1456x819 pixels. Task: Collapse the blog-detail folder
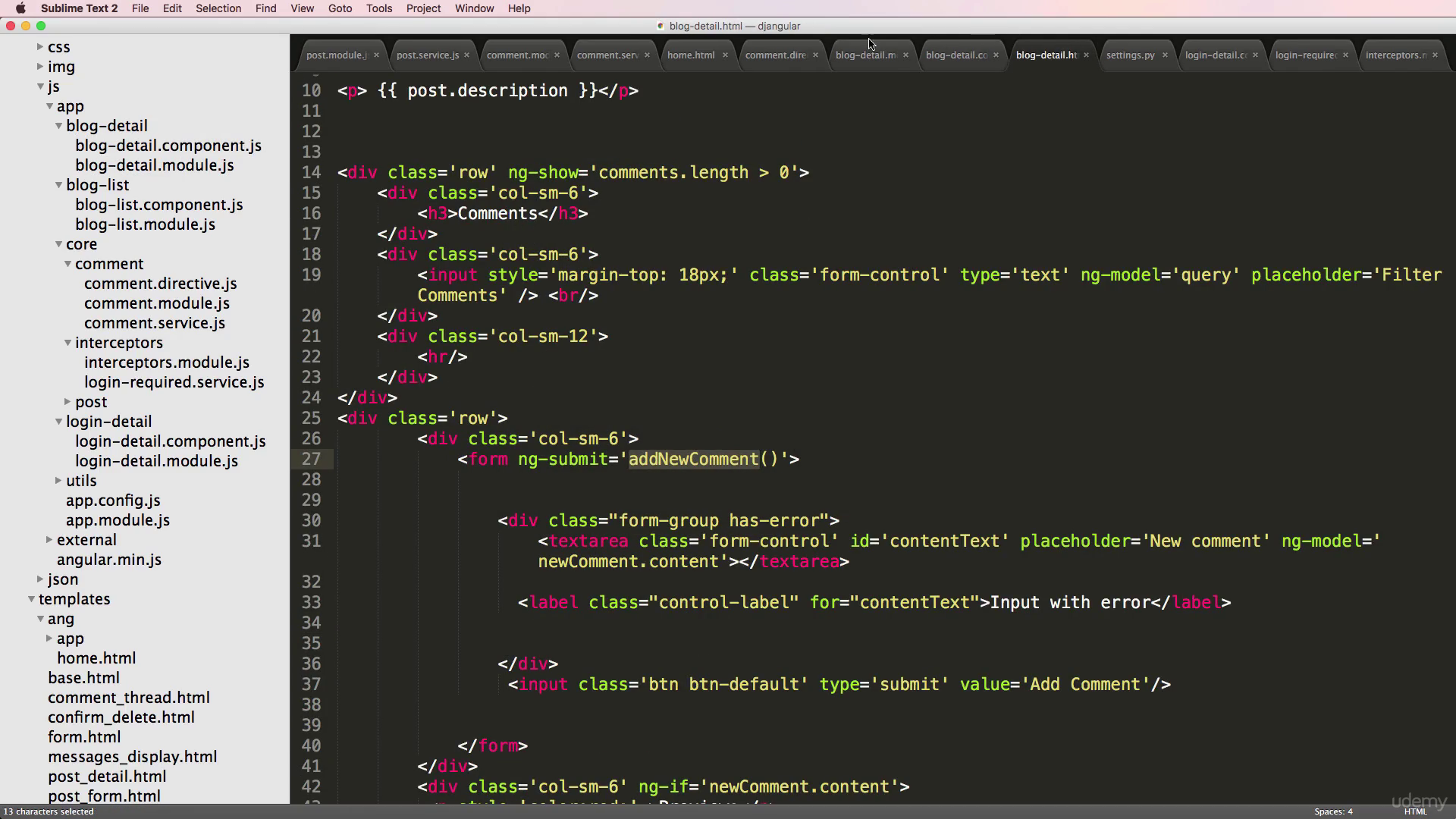(58, 126)
